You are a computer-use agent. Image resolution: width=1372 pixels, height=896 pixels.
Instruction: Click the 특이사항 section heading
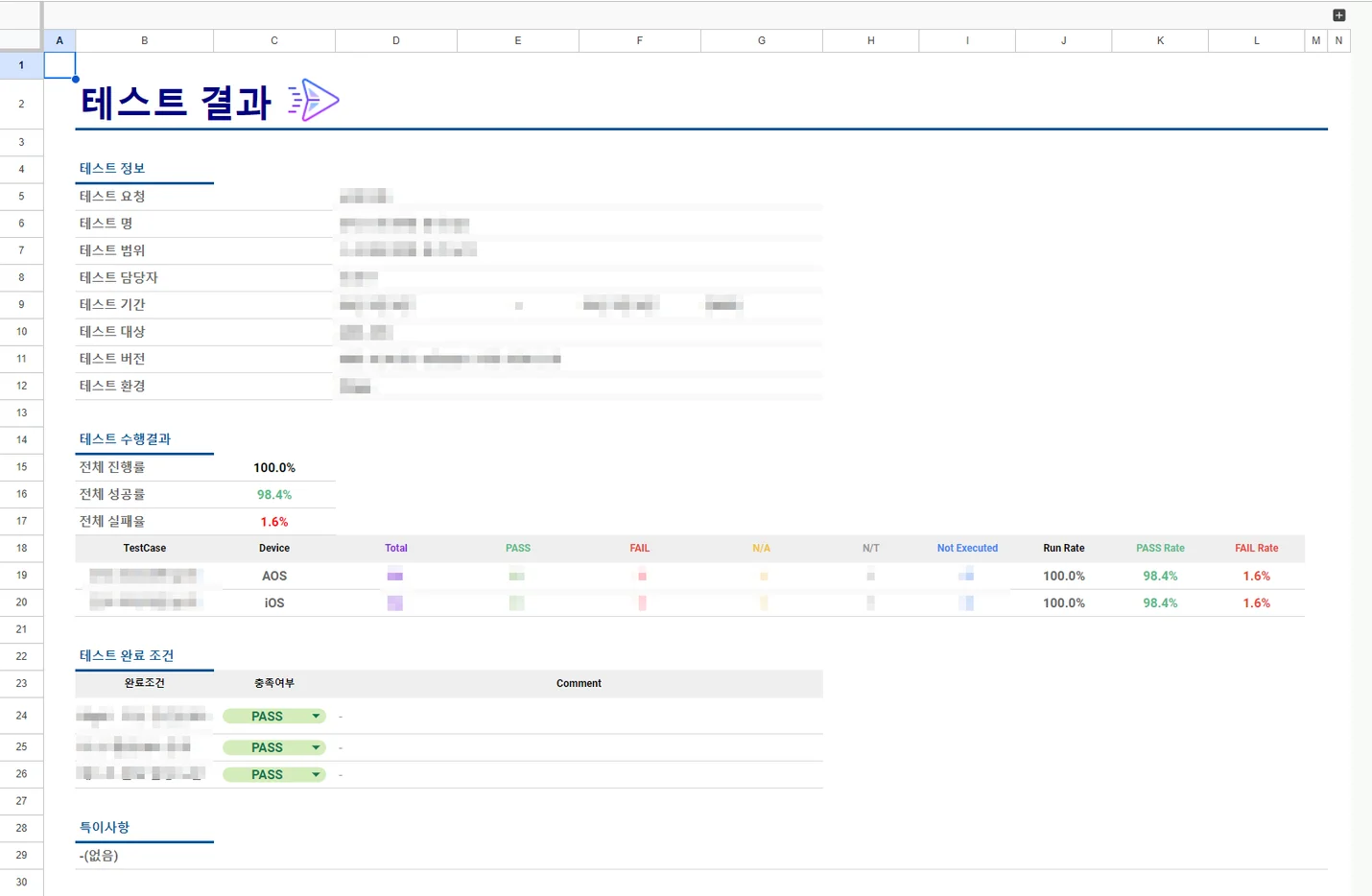[105, 827]
